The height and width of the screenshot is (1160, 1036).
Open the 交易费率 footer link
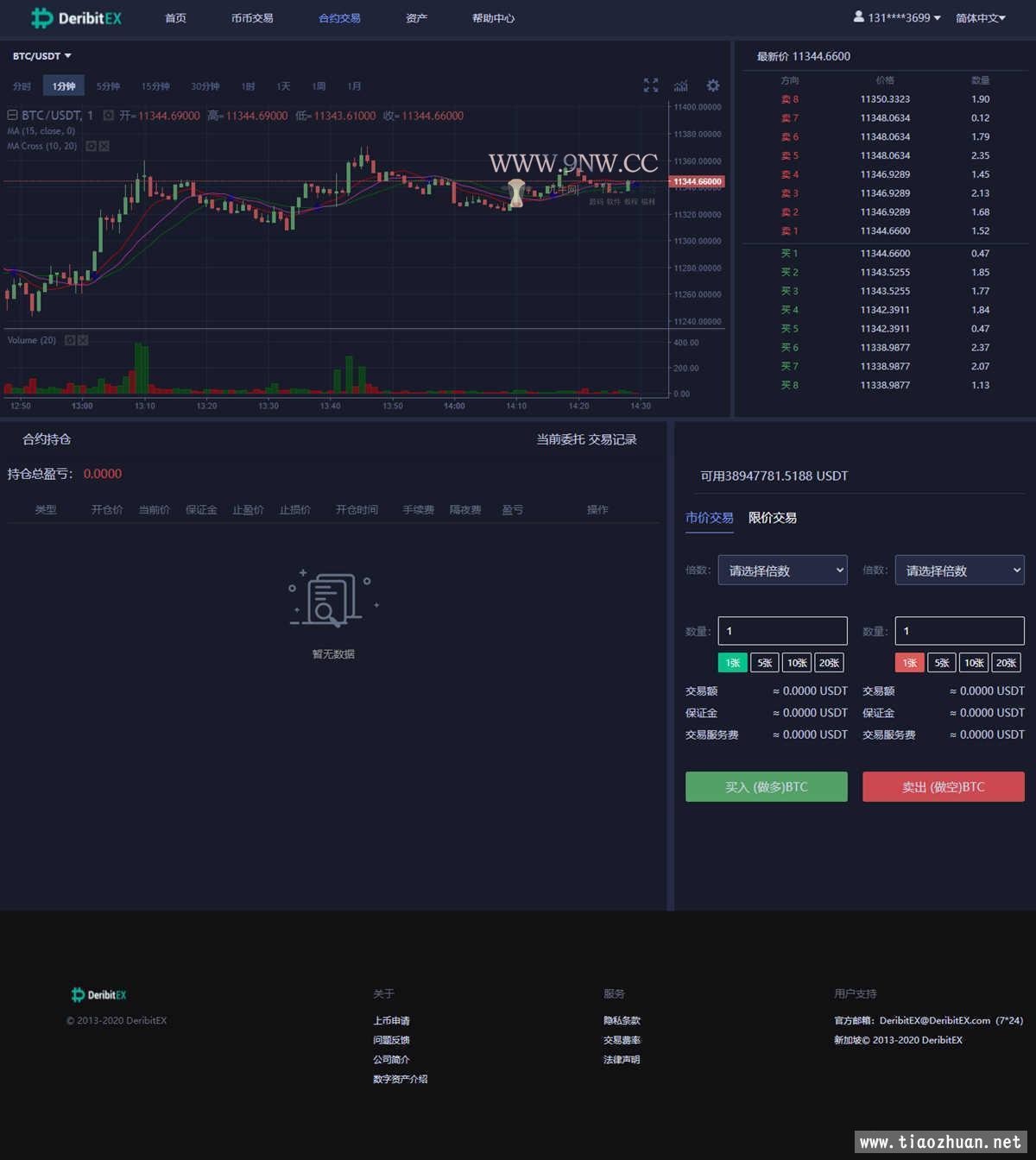point(622,1040)
